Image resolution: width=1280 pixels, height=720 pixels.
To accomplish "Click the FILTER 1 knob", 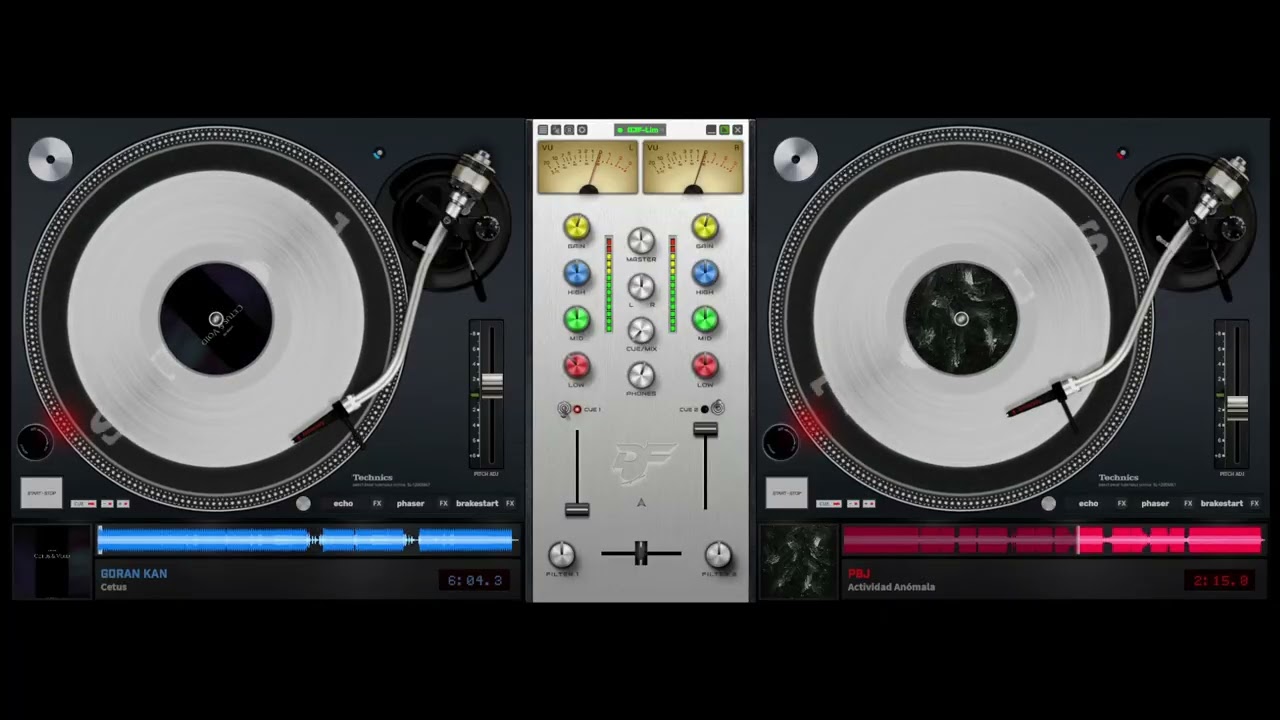I will (562, 555).
